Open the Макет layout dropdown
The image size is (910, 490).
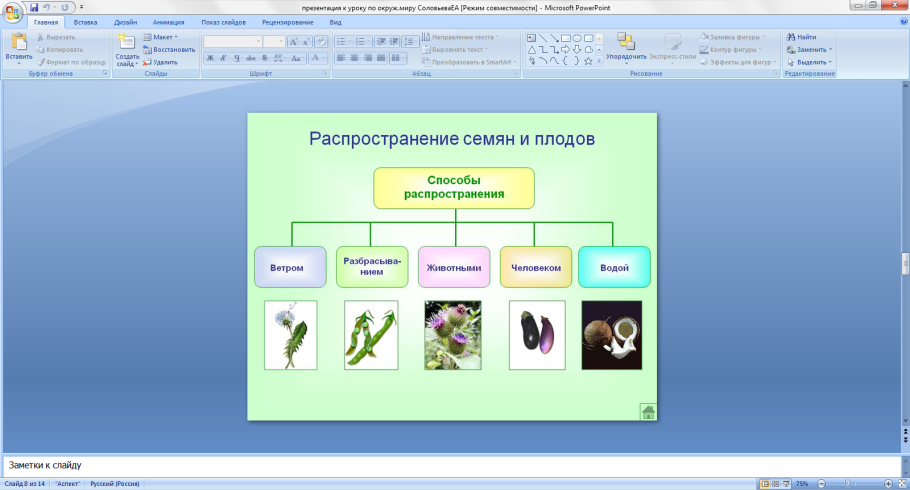pos(161,37)
